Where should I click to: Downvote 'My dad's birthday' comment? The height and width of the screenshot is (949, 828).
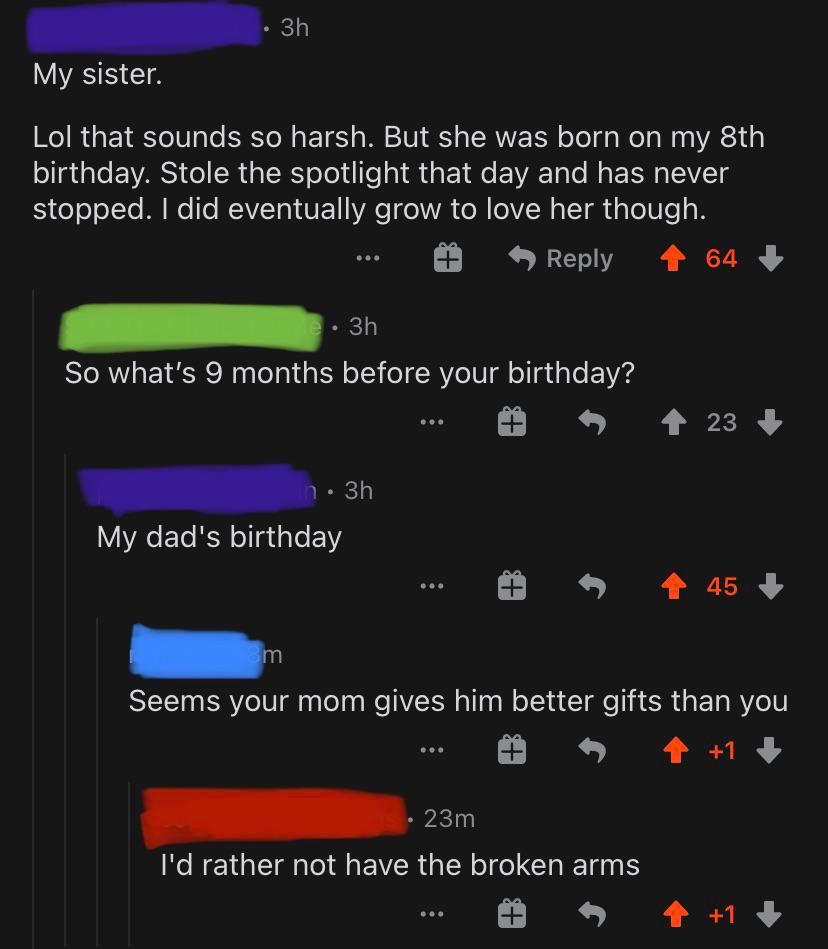(x=769, y=587)
